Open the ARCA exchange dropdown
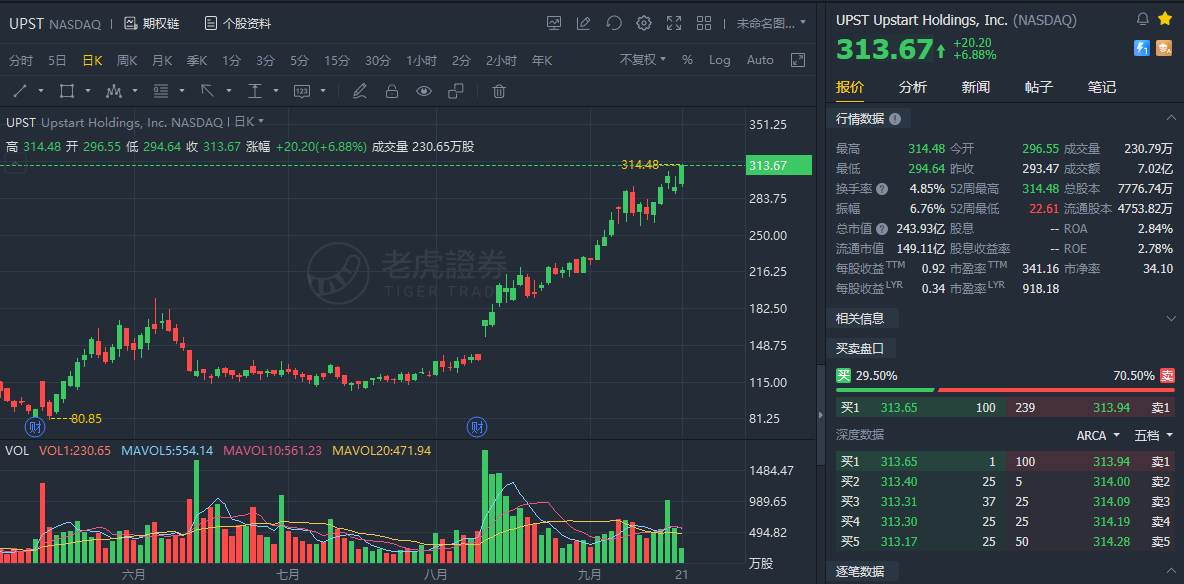Image resolution: width=1184 pixels, height=584 pixels. pos(1098,435)
